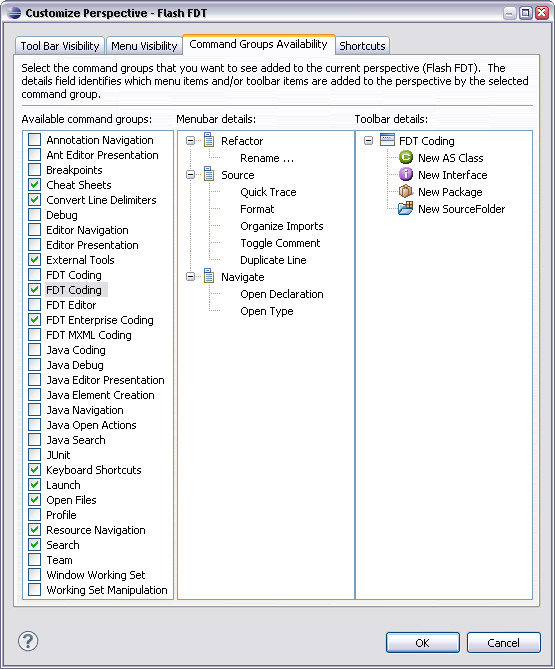The width and height of the screenshot is (555, 669).
Task: Select the Resource Navigation label
Action: pos(96,529)
